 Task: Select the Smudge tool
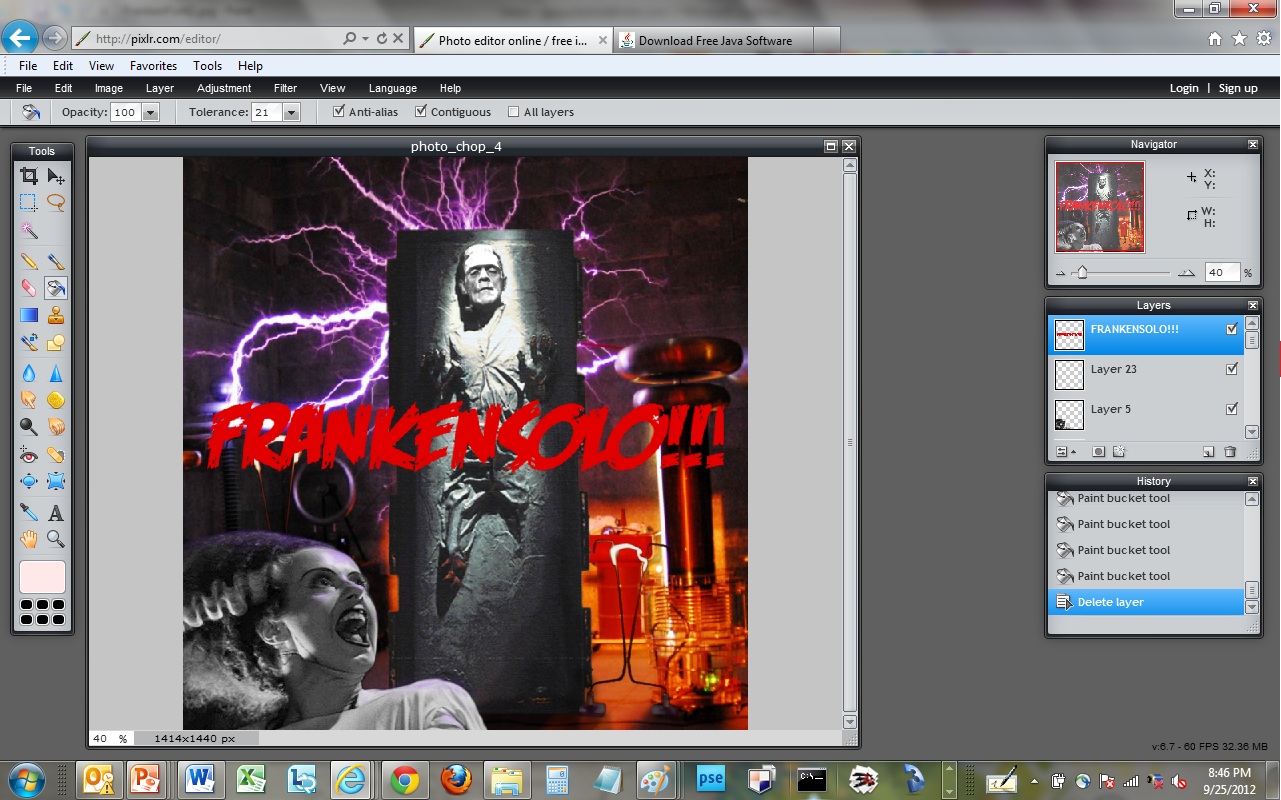29,400
